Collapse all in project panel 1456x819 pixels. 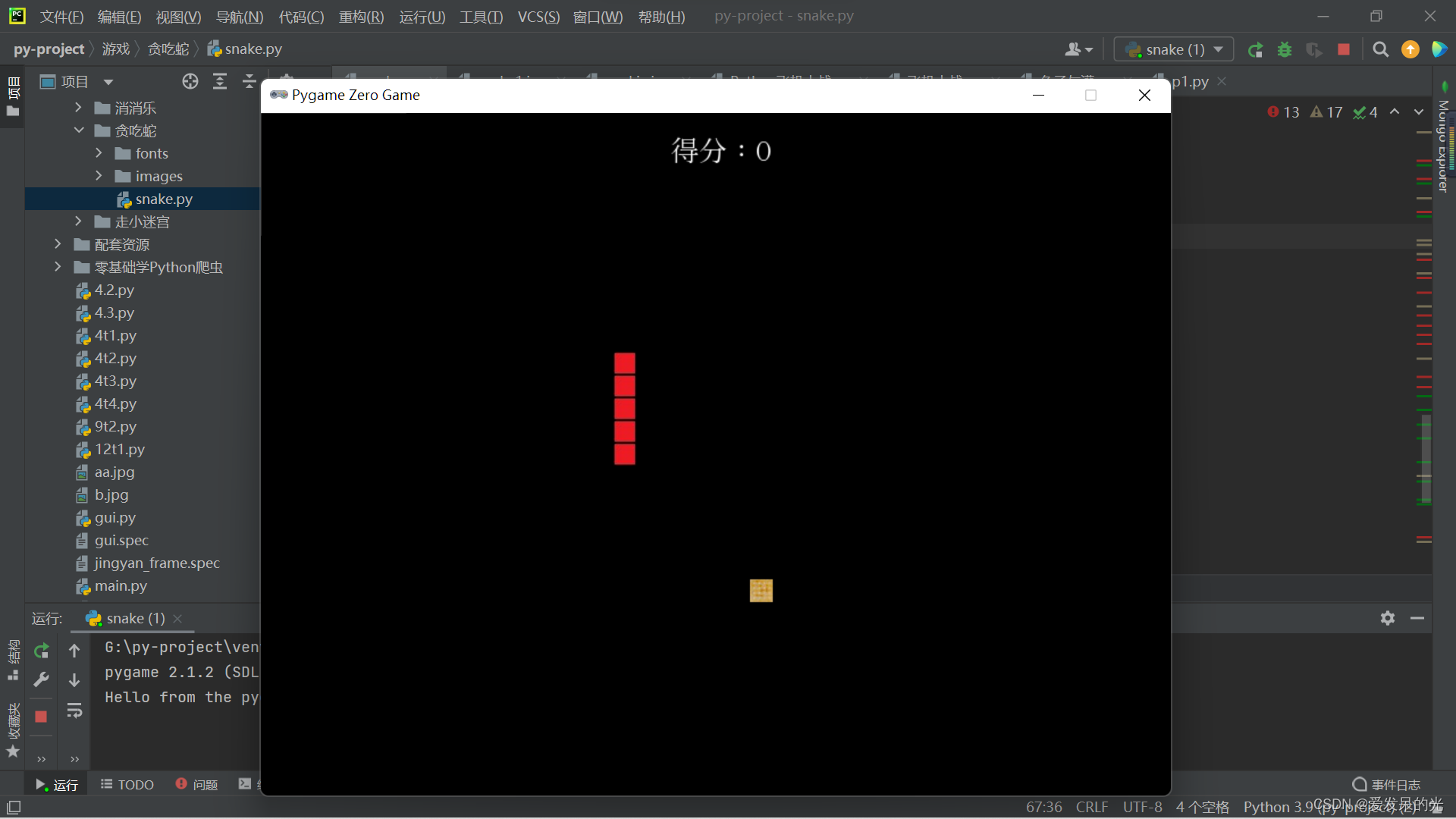tap(249, 82)
